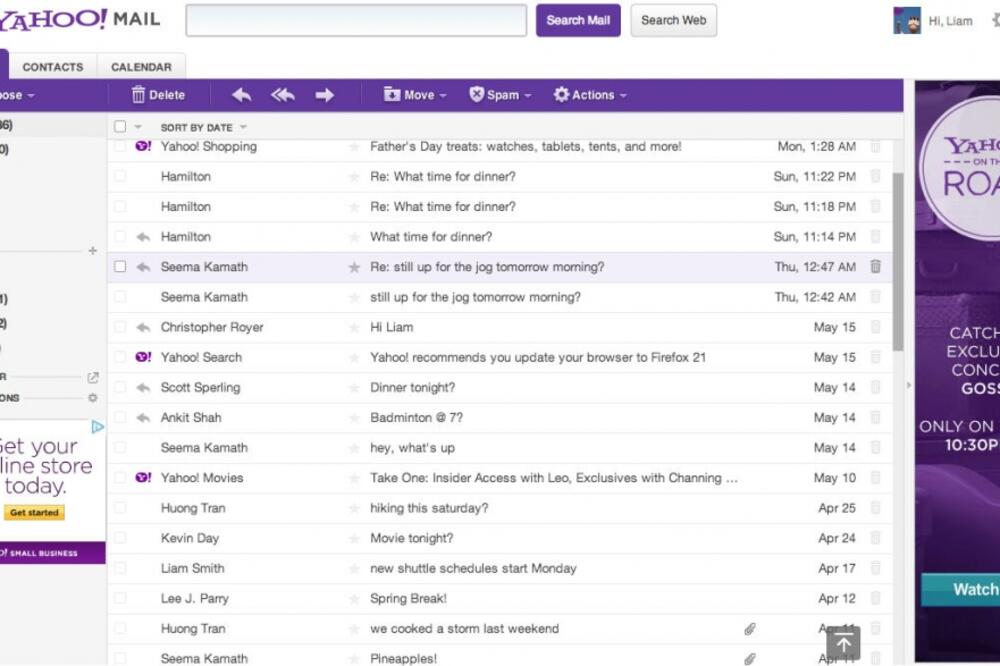
Task: Open the attachment paperclip on Huong Tran's cooking email
Action: [750, 628]
